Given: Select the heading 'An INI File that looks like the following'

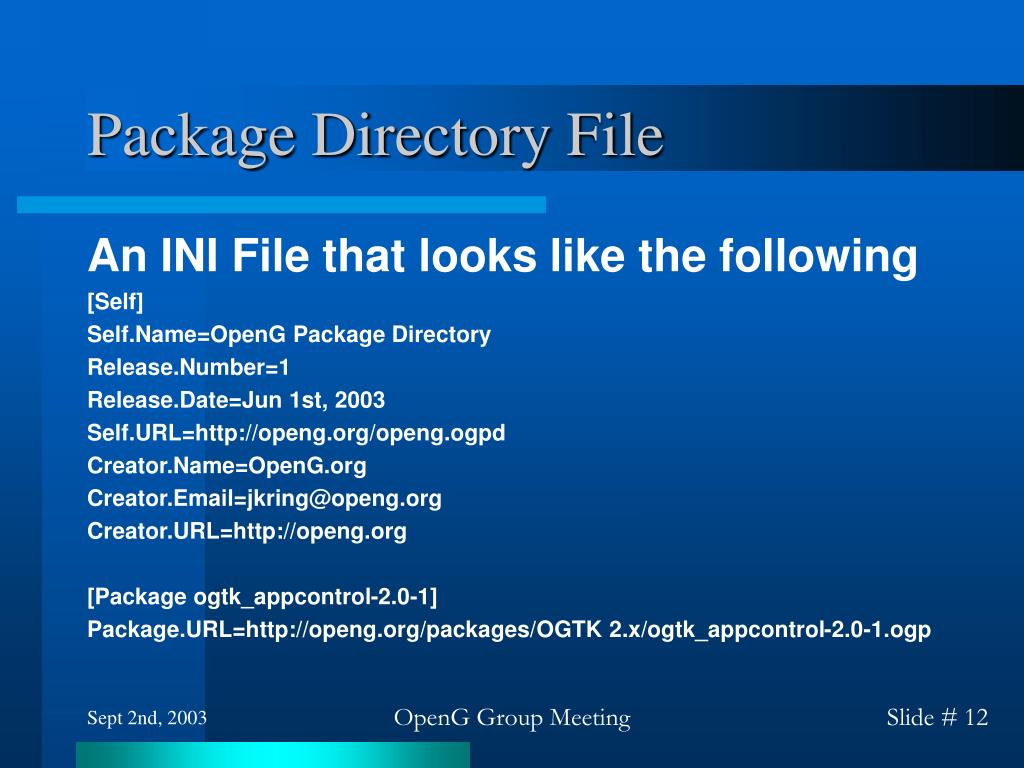Looking at the screenshot, I should pyautogui.click(x=502, y=257).
